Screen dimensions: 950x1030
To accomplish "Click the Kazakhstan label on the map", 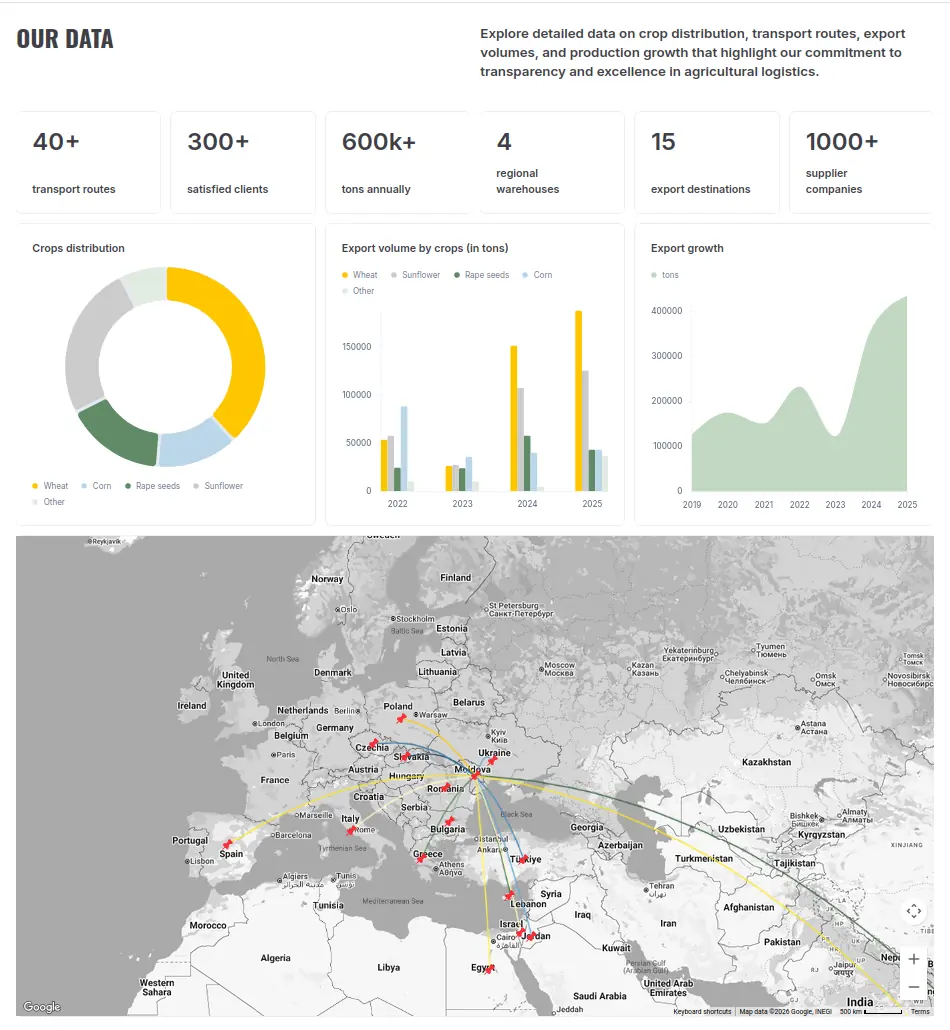I will pyautogui.click(x=766, y=762).
